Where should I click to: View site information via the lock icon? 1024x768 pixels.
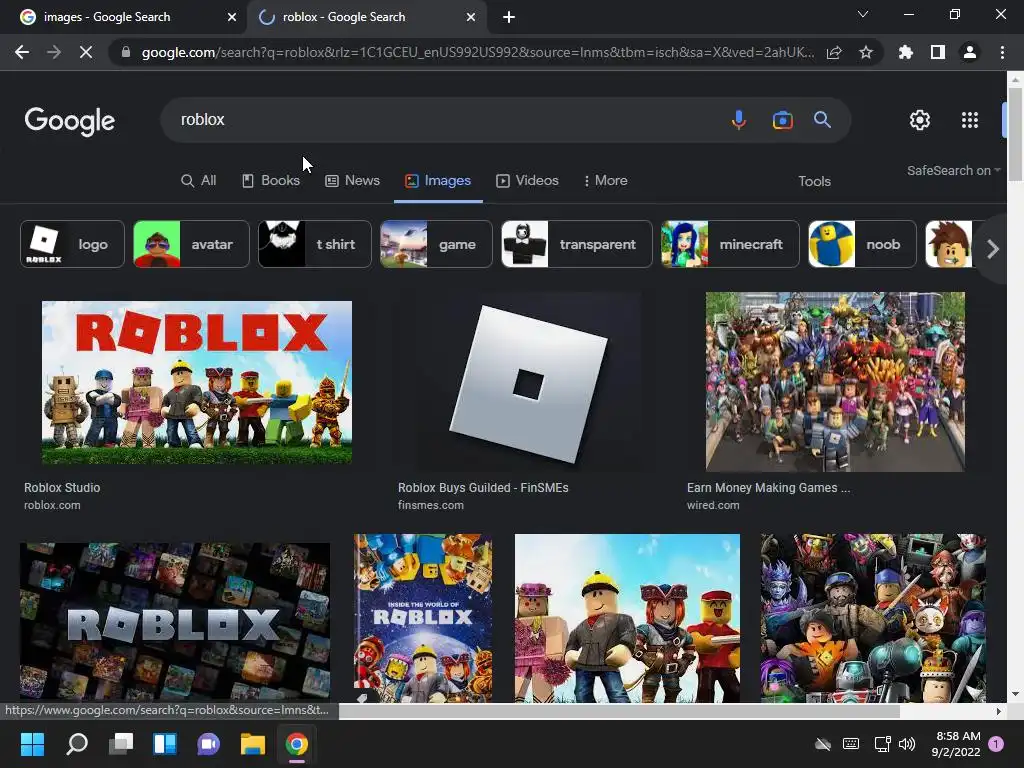pos(126,52)
